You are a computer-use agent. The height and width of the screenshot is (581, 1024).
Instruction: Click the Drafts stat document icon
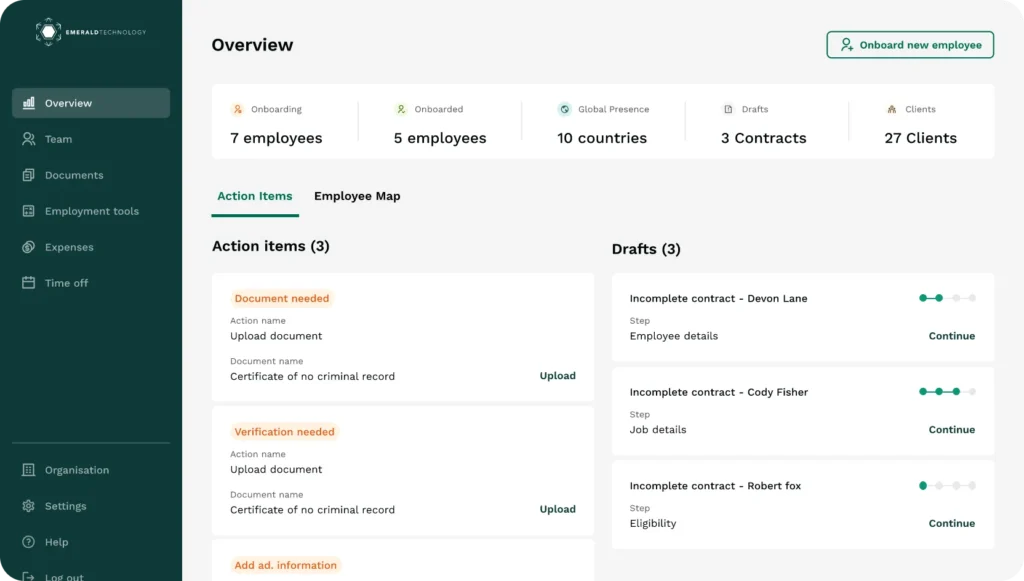pos(728,109)
